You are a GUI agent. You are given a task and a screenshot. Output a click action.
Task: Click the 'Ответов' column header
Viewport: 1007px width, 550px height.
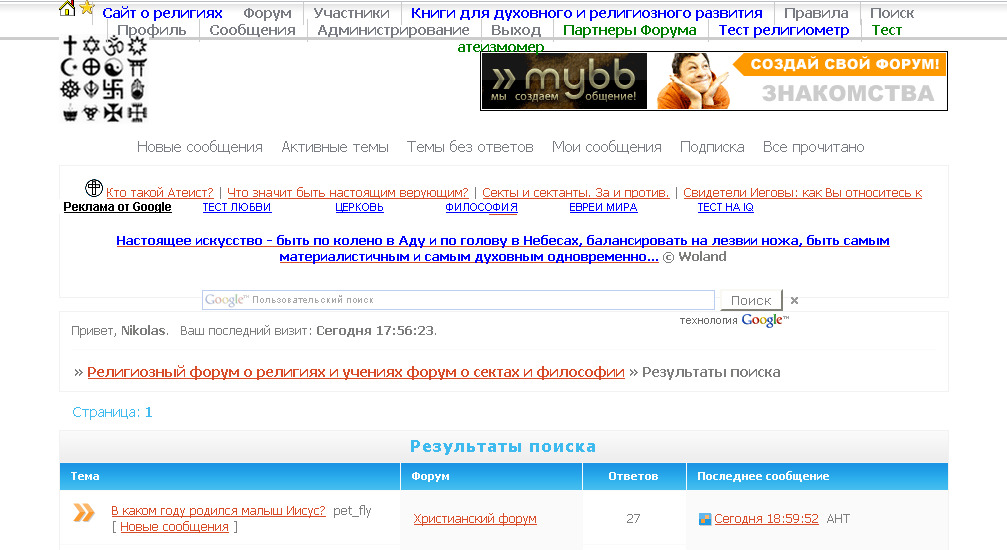[633, 476]
